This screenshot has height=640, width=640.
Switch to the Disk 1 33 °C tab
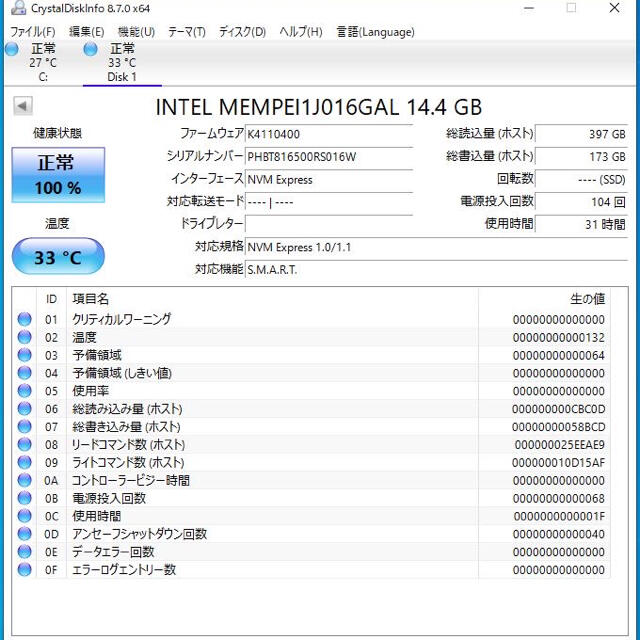coord(122,62)
